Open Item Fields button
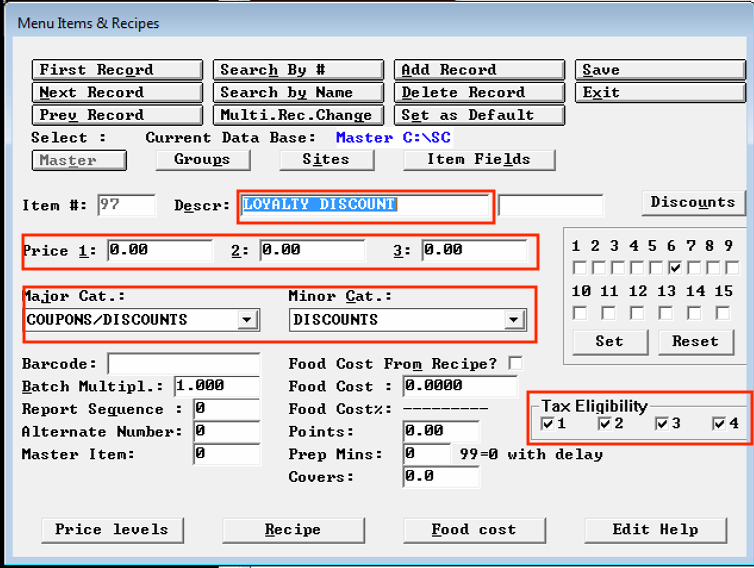Image resolution: width=754 pixels, height=568 pixels. tap(479, 160)
